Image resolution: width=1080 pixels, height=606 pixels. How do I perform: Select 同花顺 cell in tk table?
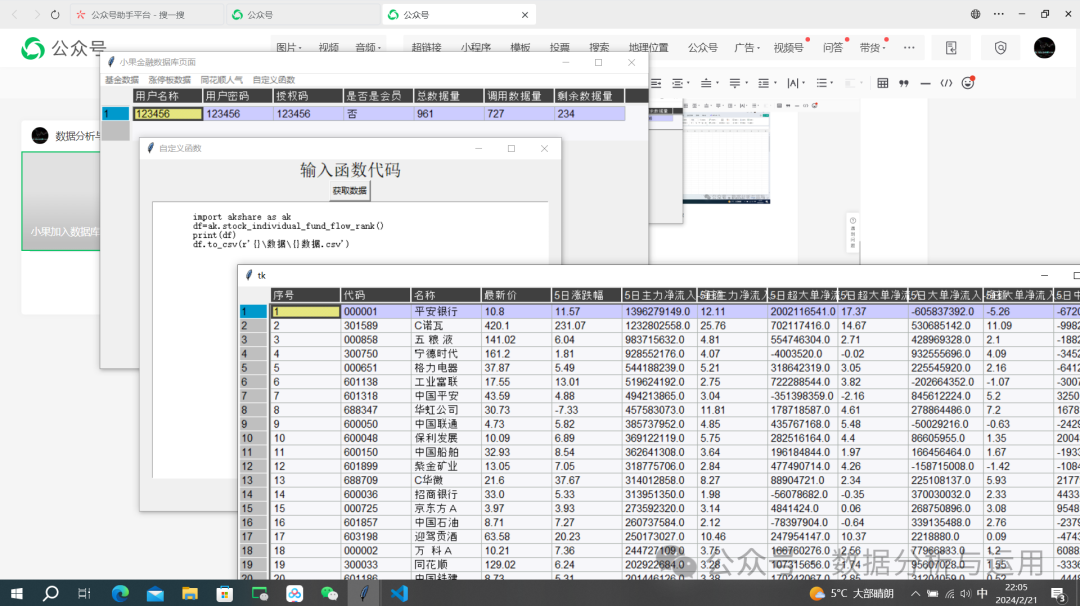click(445, 565)
